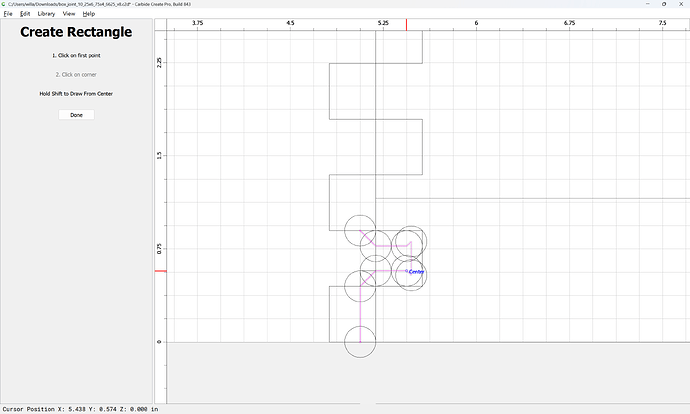Click the Done button

coord(76,115)
